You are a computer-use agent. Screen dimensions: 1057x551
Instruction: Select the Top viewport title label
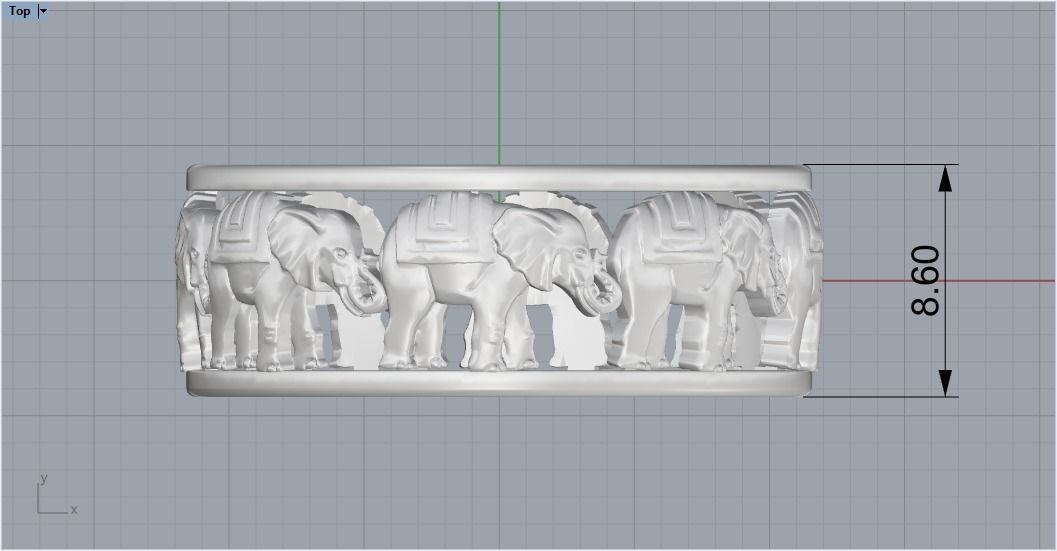pos(20,11)
